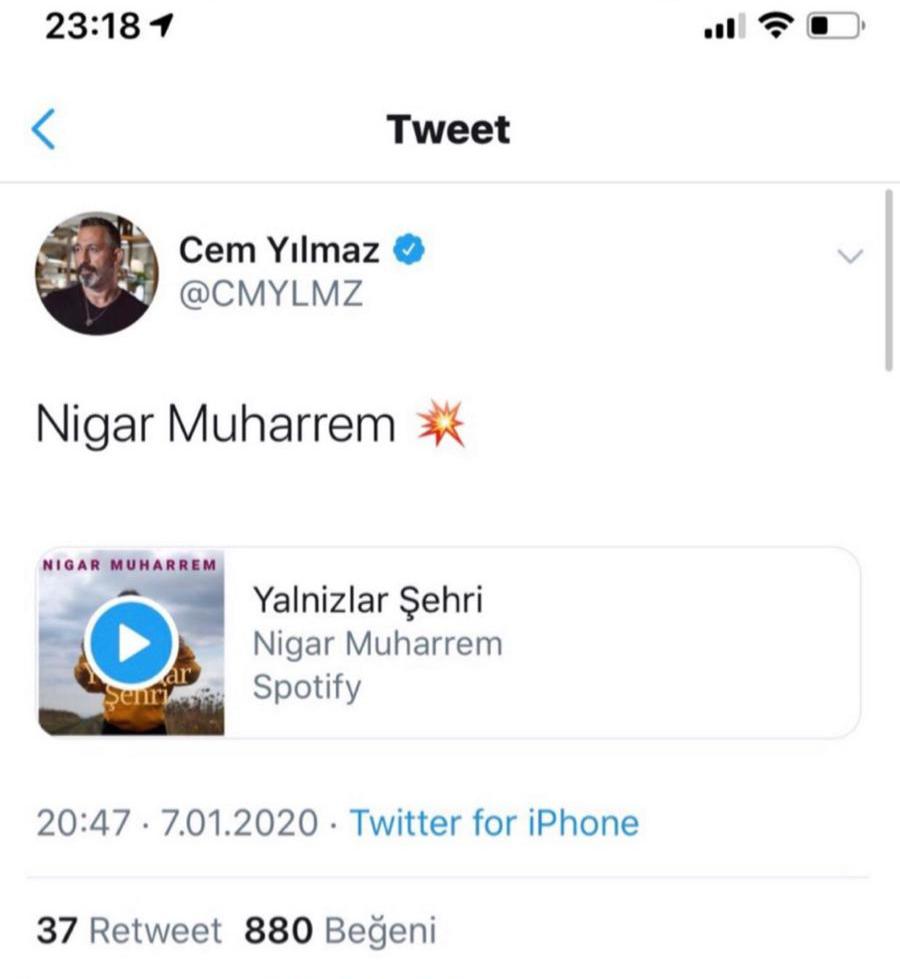The image size is (900, 979).
Task: View the 880 Beğeni likes list
Action: point(340,931)
